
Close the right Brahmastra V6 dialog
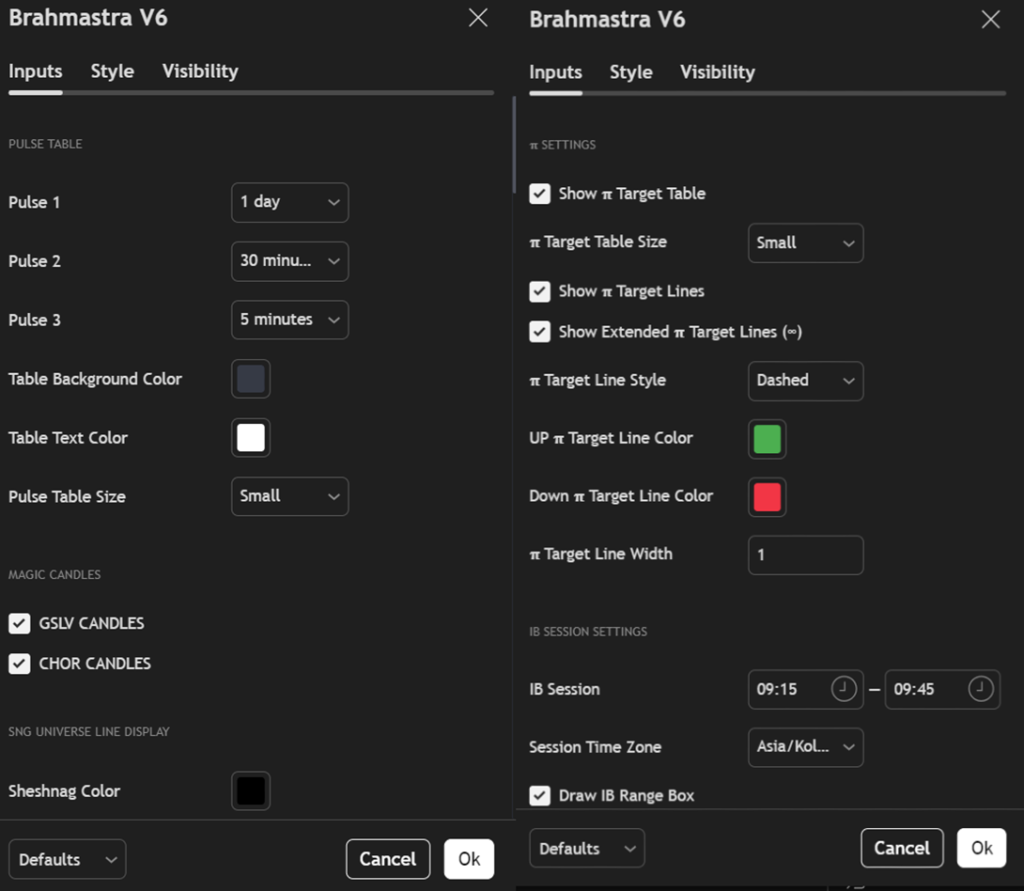tap(990, 19)
